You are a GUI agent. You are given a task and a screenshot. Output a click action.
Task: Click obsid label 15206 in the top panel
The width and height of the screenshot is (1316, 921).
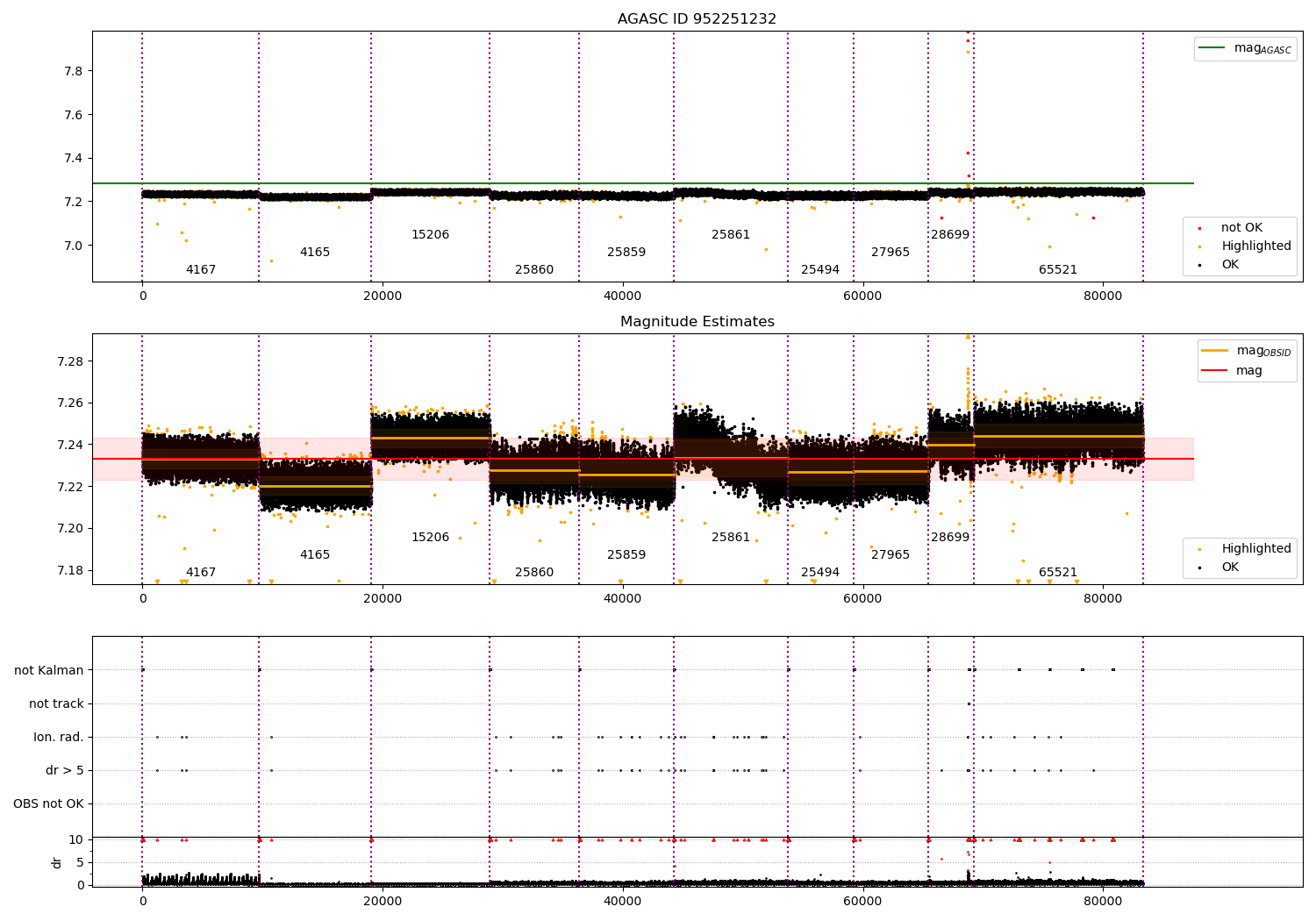(430, 235)
